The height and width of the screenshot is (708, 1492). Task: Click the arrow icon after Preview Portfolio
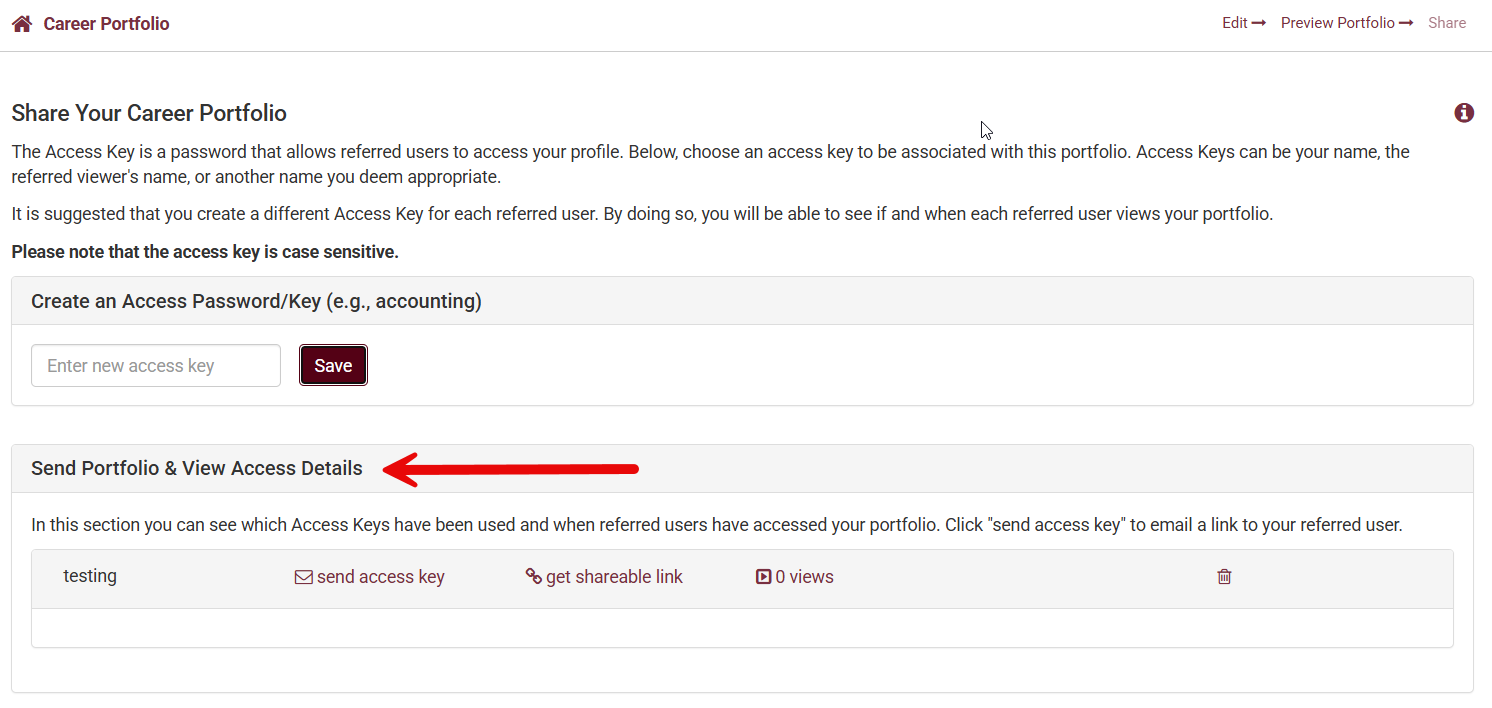pos(1406,23)
